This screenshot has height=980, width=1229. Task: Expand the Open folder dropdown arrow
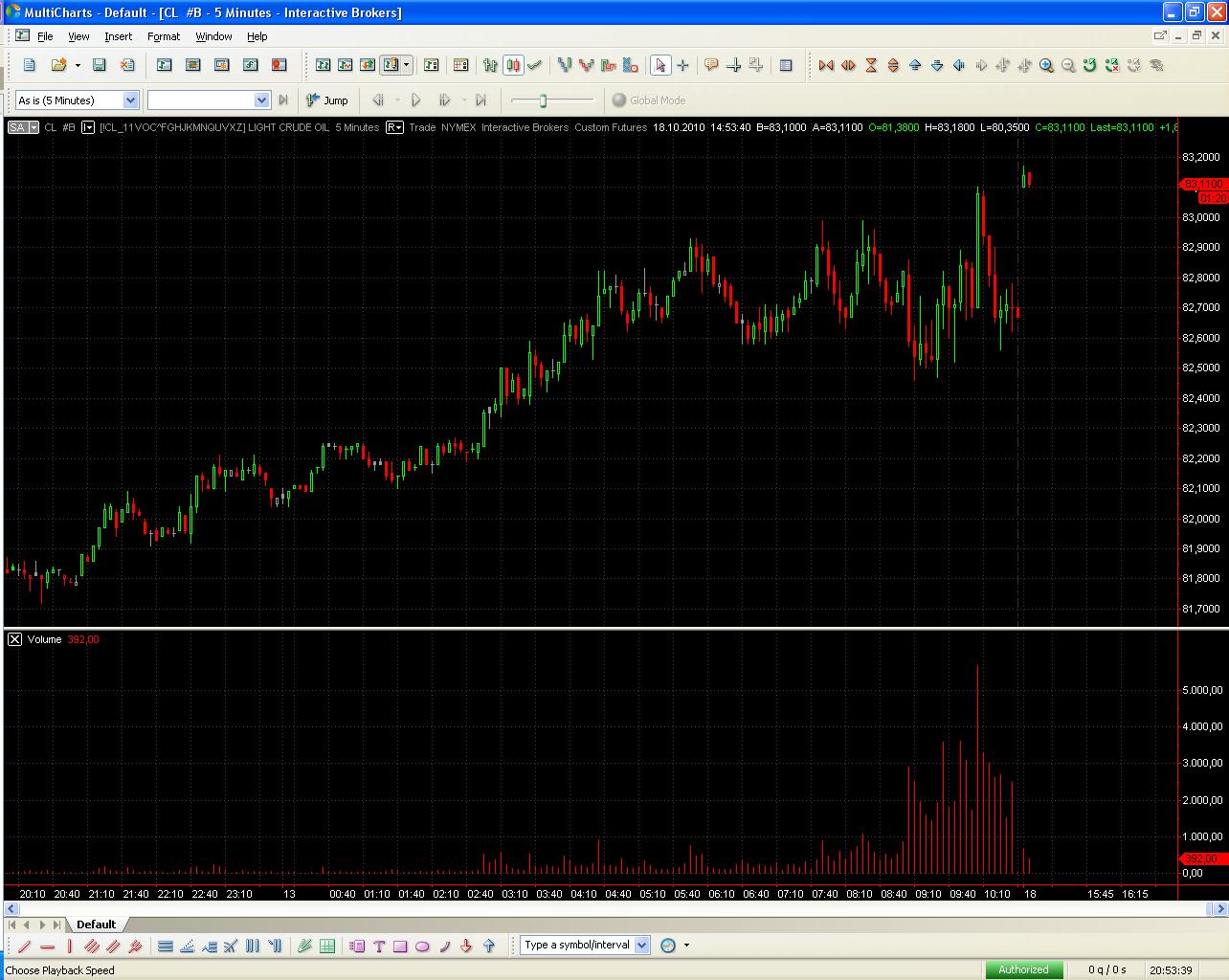point(78,65)
